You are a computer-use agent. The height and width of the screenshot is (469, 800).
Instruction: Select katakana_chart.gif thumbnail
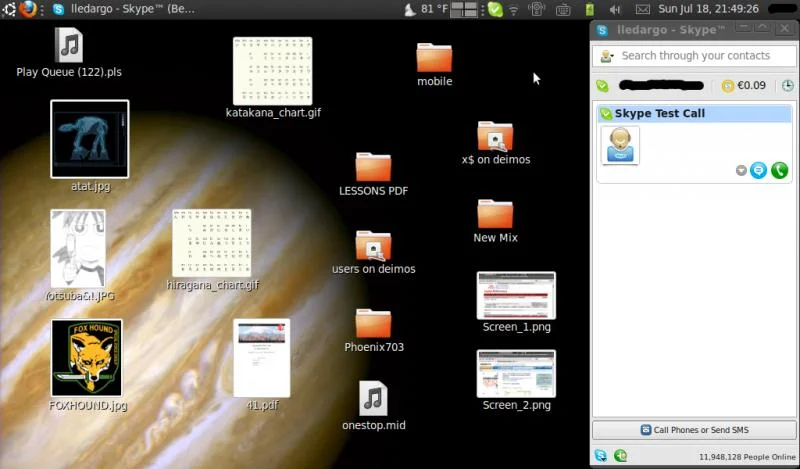(x=272, y=71)
